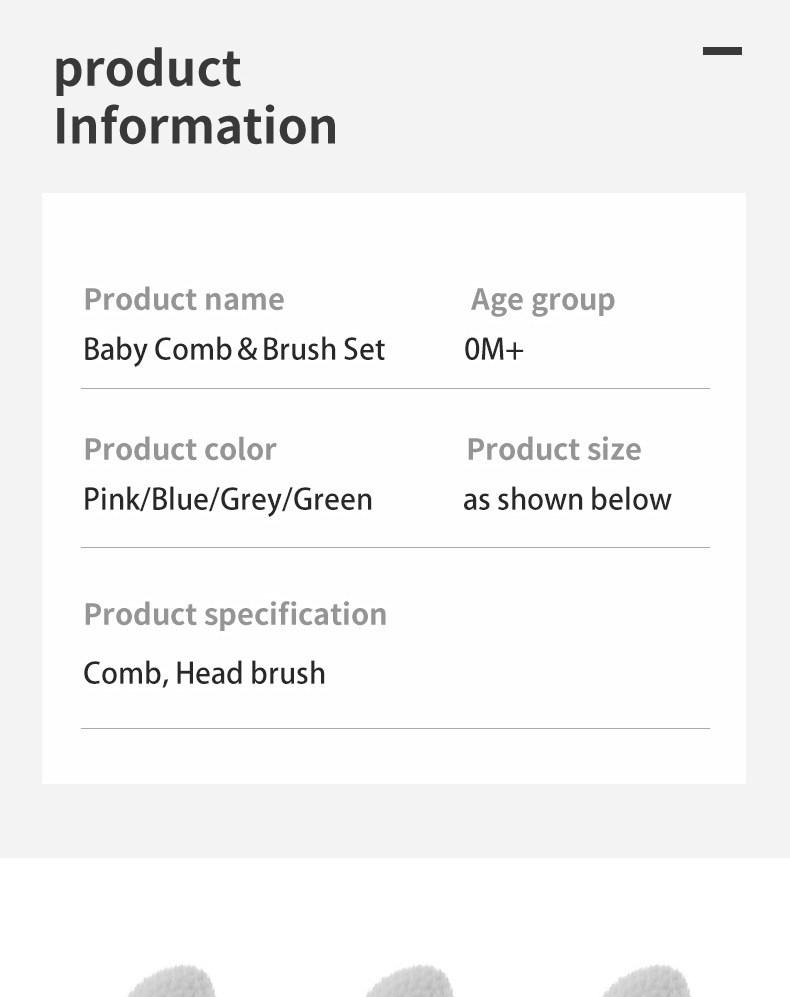Click the product Information heading
The width and height of the screenshot is (790, 997).
pos(195,97)
